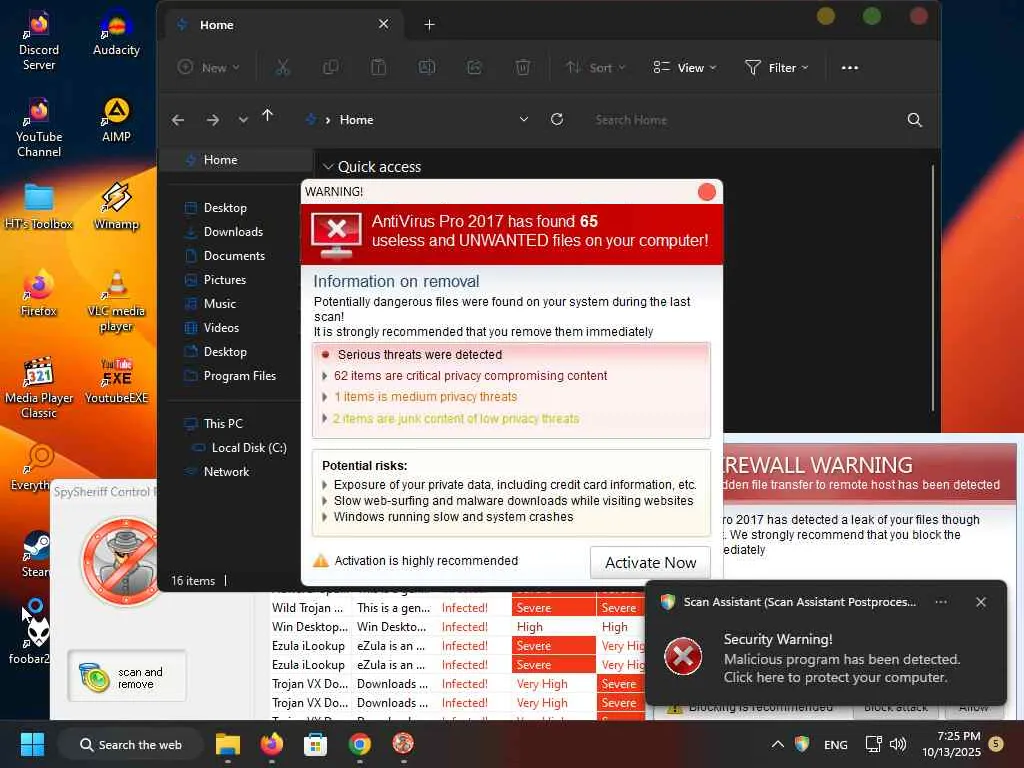The image size is (1024, 768).
Task: Click the Copy icon in Explorer toolbar
Action: pos(330,67)
